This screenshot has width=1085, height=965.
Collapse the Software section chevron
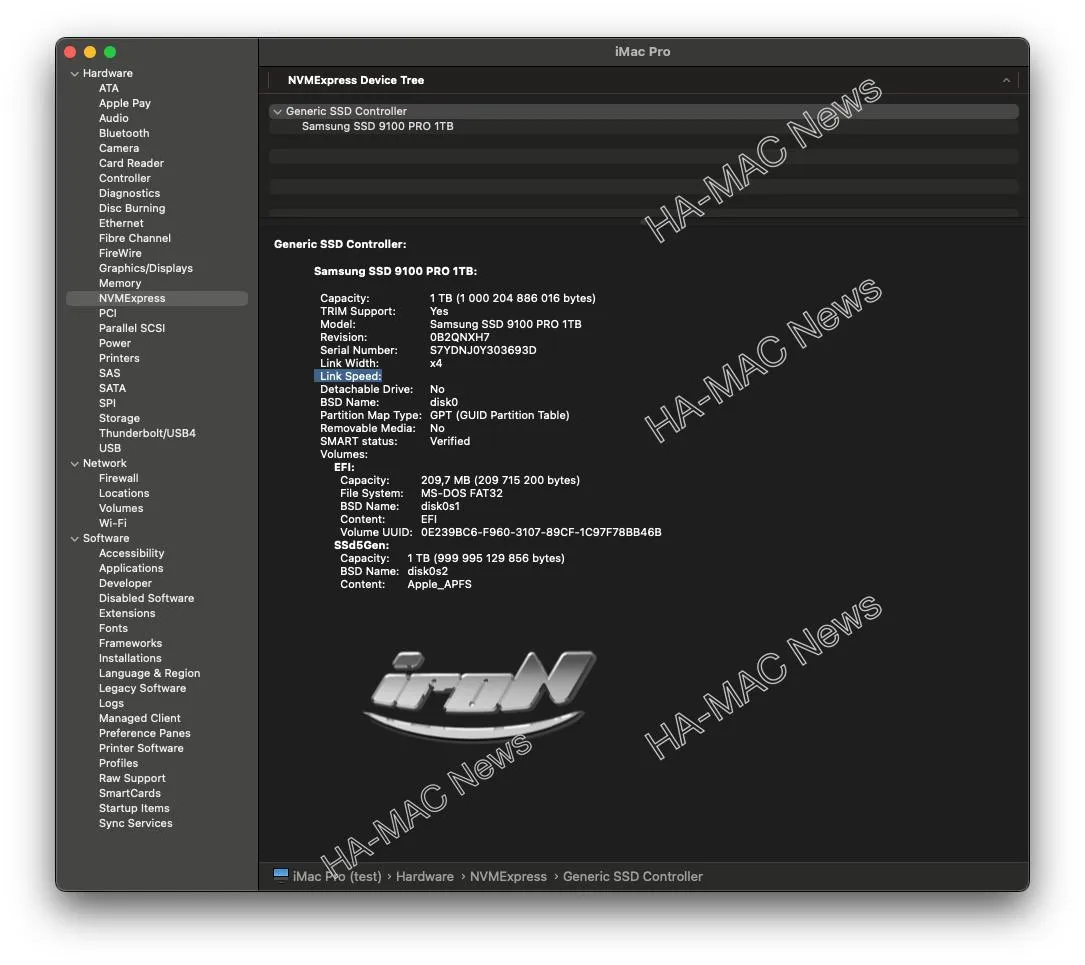click(75, 538)
